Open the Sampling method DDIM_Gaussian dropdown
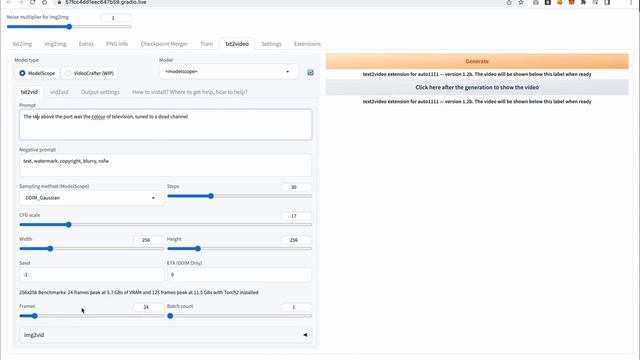Screen dimensions: 640x360 click(x=91, y=198)
